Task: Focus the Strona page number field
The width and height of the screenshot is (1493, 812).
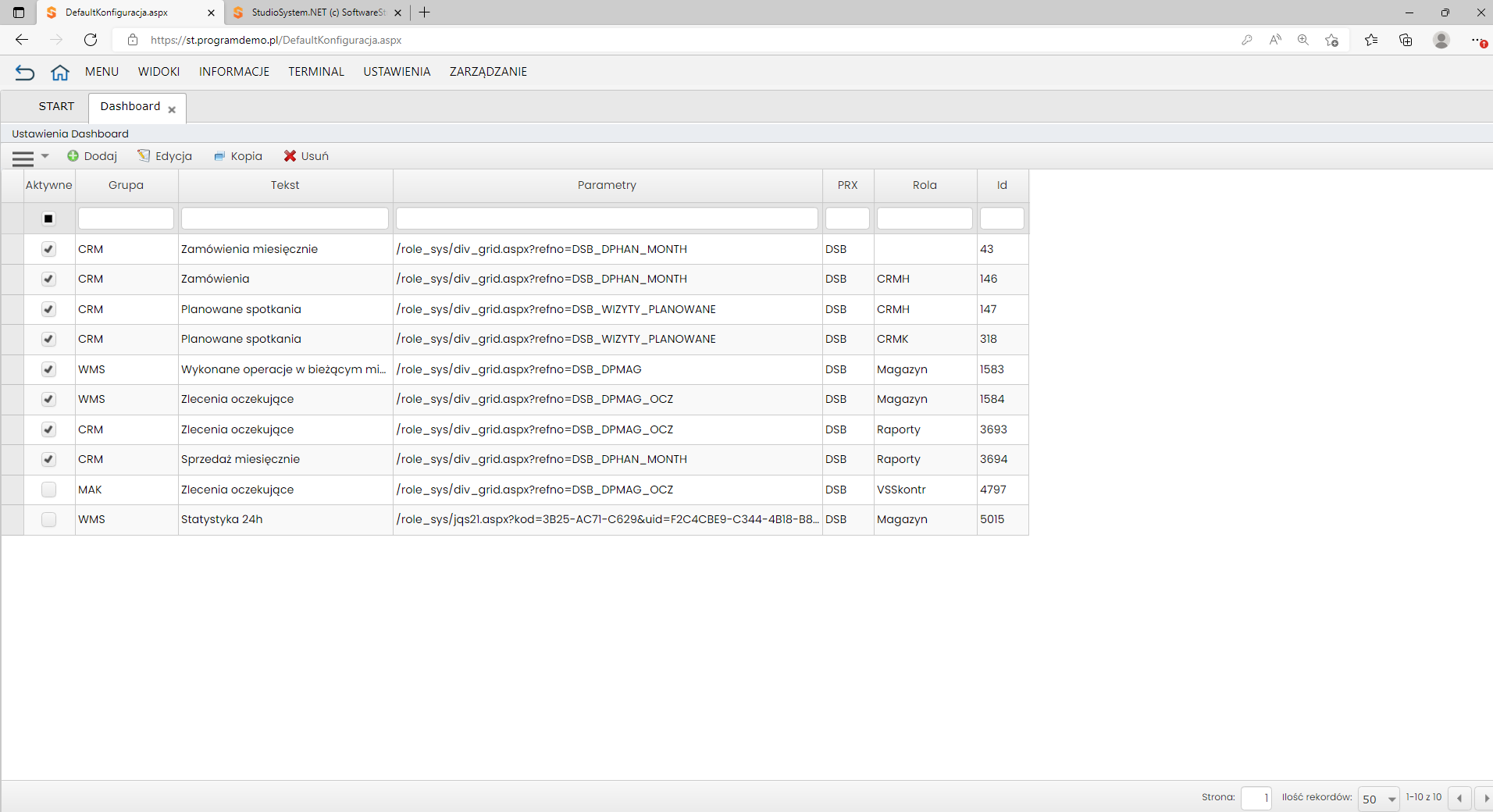Action: point(1256,799)
